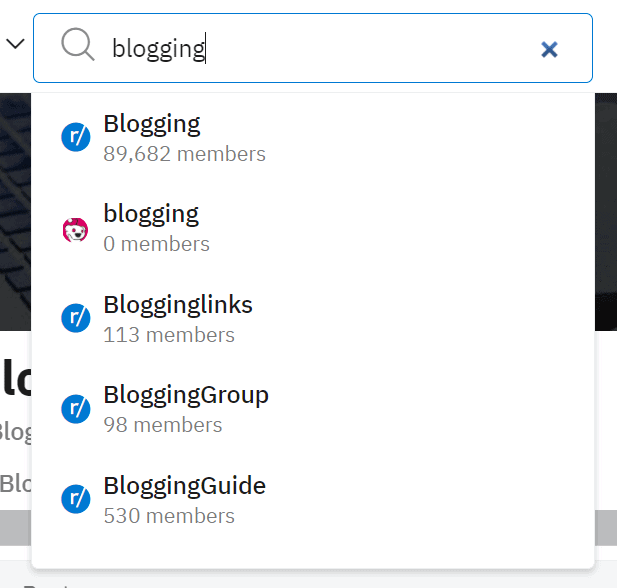Click the r/ icon next to BloggingGuide

[76, 499]
